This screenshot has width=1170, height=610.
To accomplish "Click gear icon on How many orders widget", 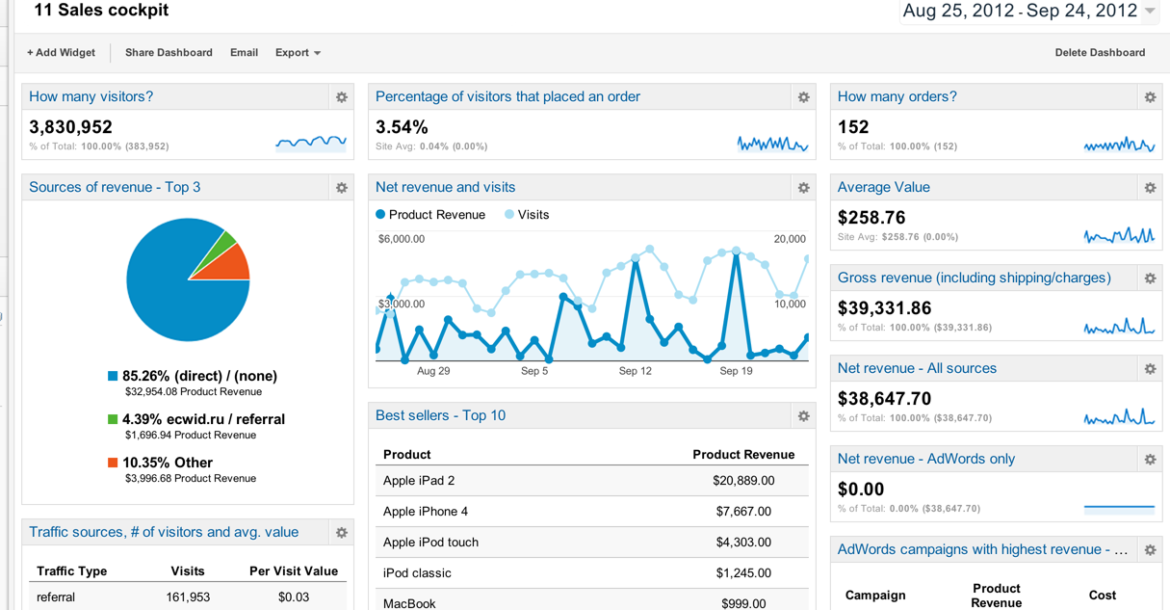I will [x=1151, y=97].
